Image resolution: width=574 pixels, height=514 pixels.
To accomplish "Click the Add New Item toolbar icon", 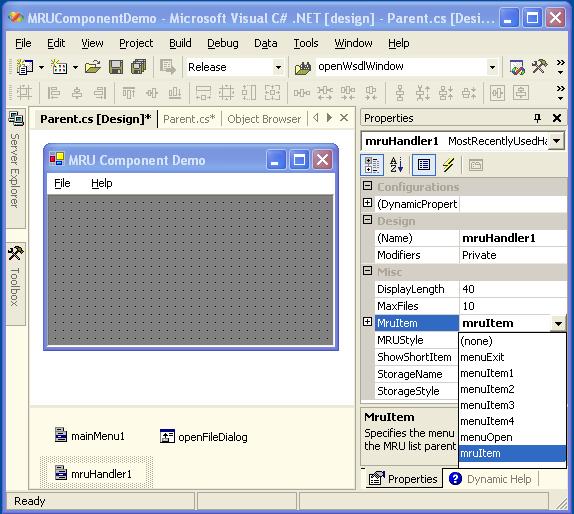I will (59, 67).
